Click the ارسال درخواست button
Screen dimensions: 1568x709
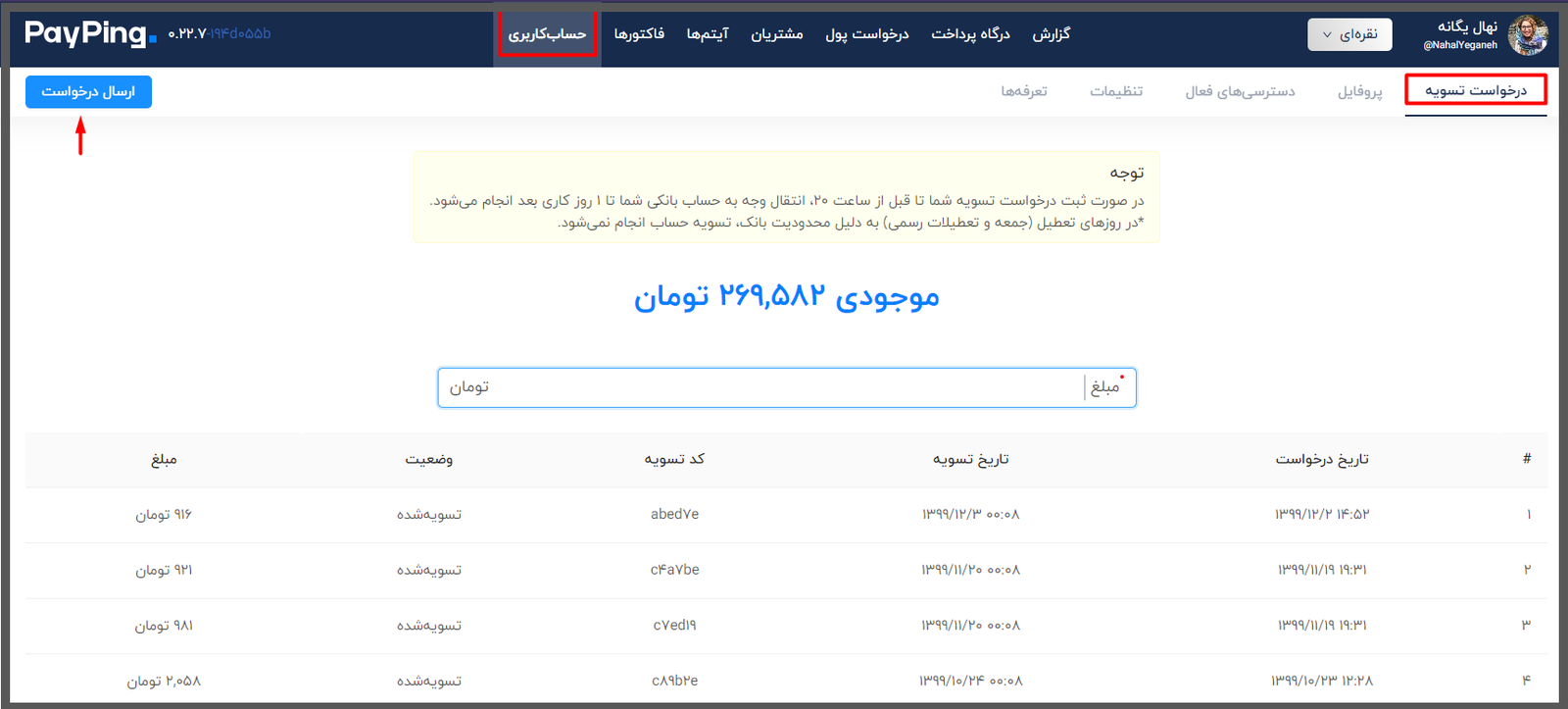tap(88, 91)
